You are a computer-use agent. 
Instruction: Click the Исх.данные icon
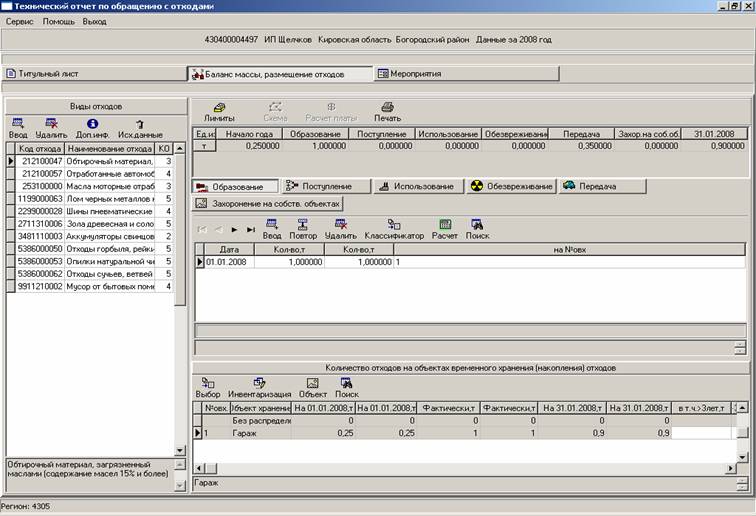139,123
